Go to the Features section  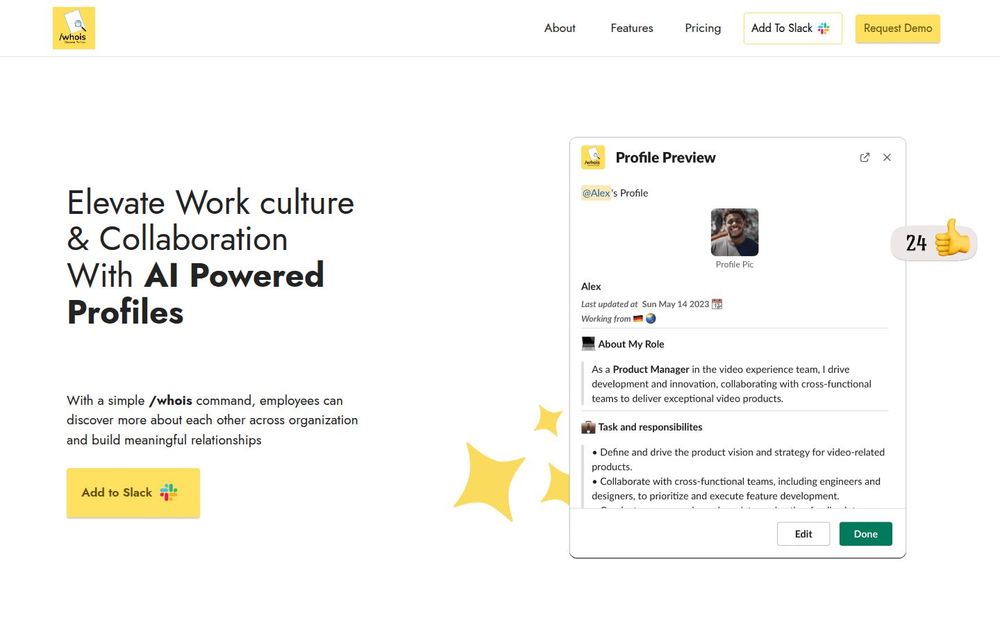pos(631,28)
